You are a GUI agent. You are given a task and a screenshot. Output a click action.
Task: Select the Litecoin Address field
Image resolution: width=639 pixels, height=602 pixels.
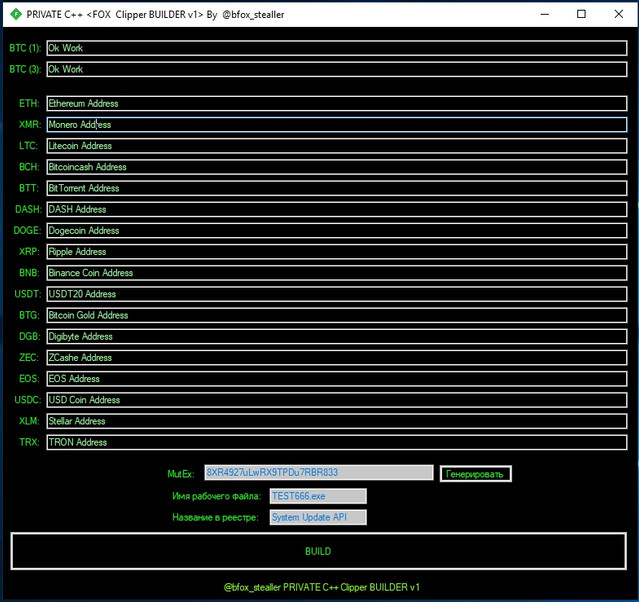tap(337, 146)
